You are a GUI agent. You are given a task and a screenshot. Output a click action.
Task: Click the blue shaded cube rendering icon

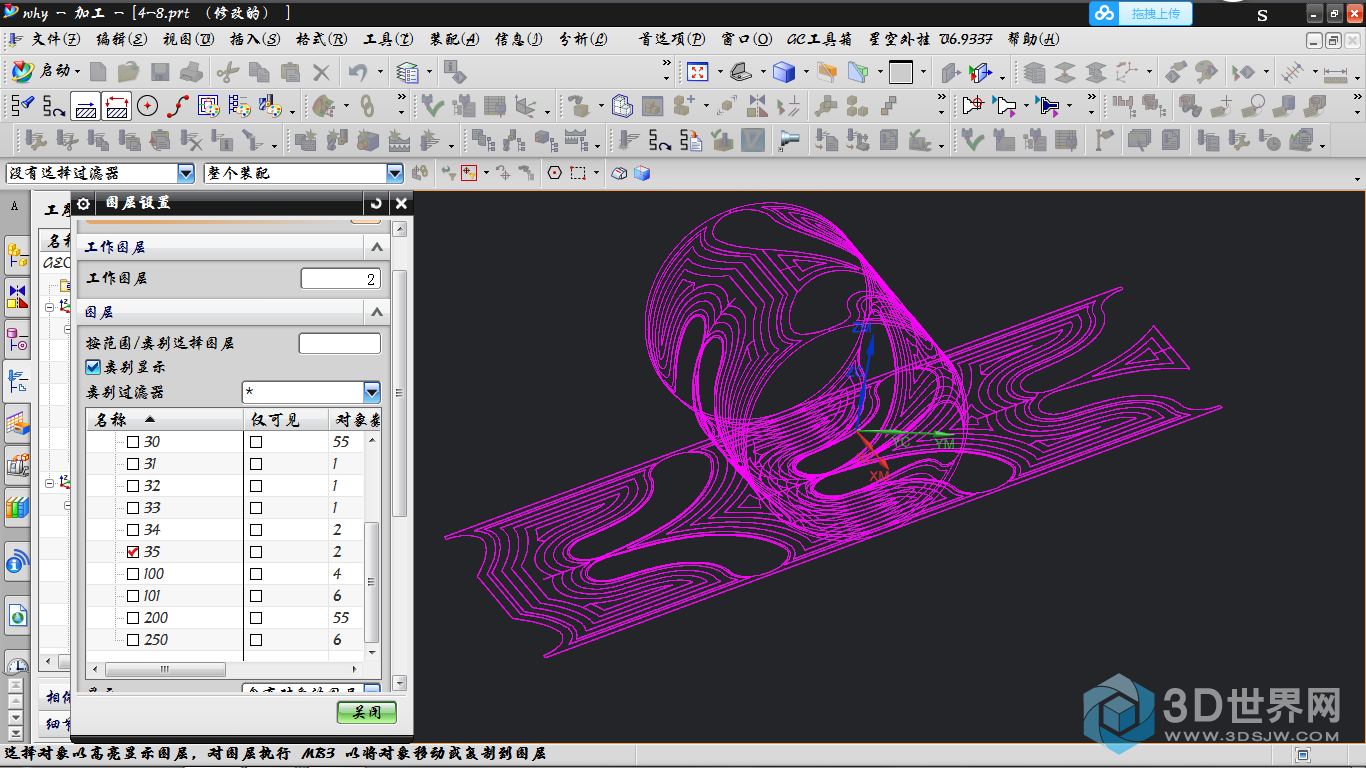(x=783, y=72)
